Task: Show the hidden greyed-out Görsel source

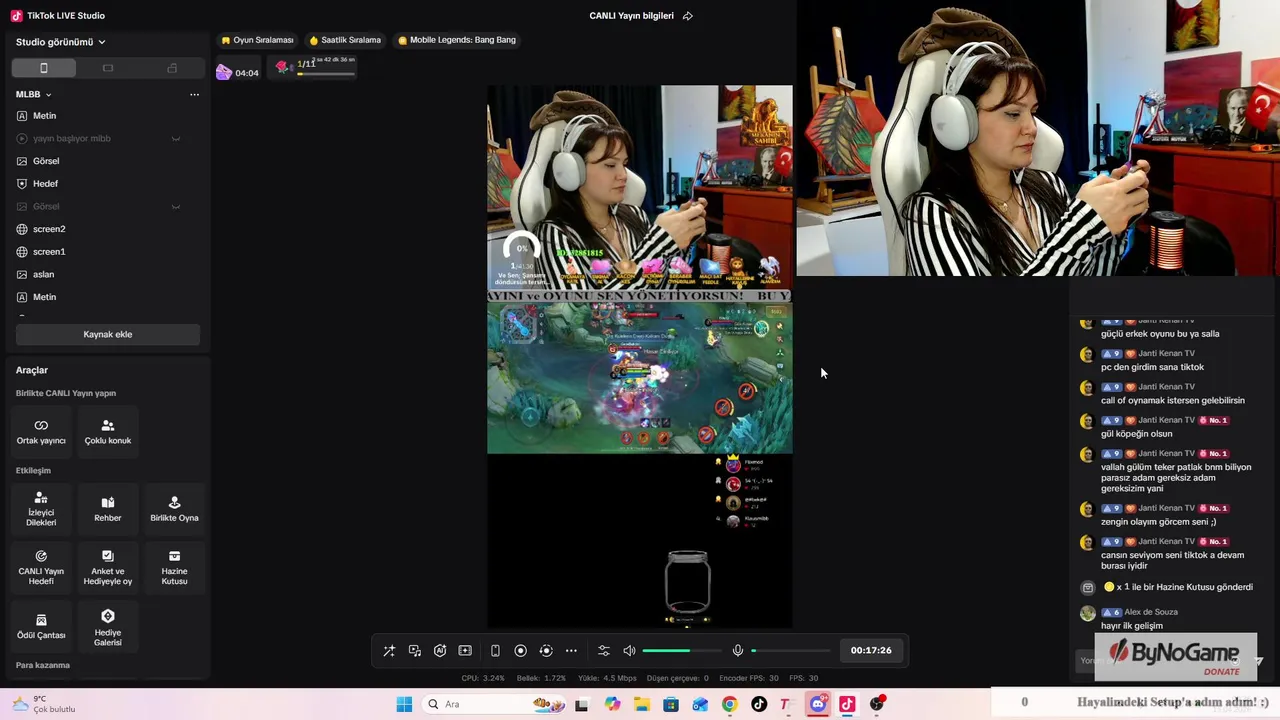Action: point(175,206)
